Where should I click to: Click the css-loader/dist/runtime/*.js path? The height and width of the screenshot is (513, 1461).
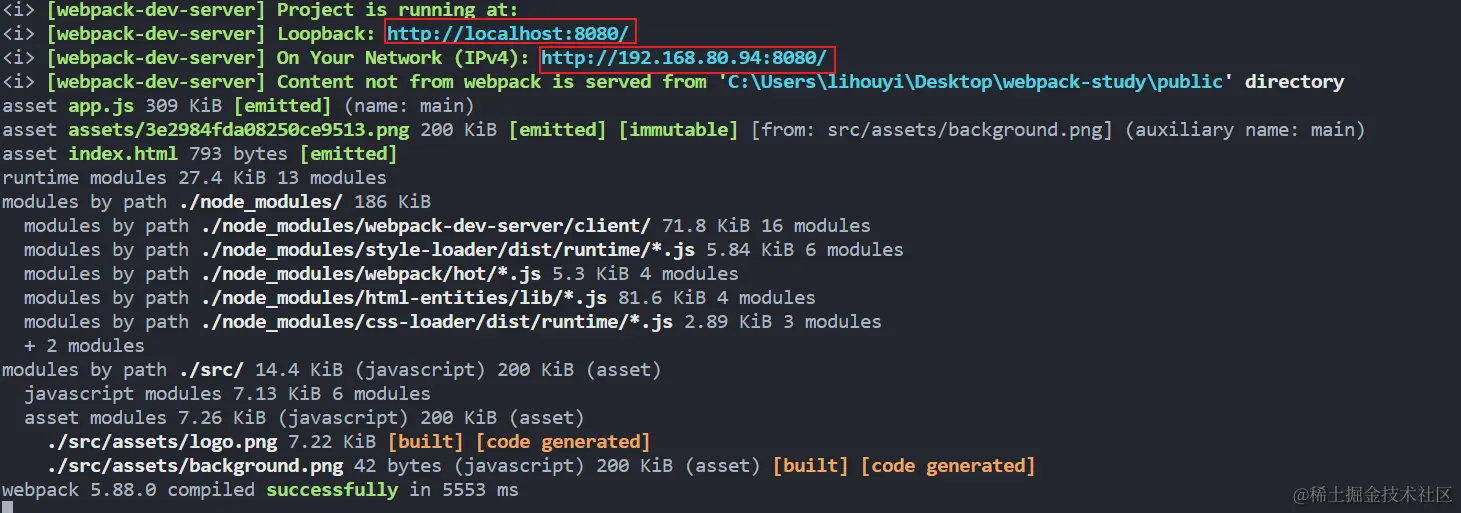click(x=434, y=322)
